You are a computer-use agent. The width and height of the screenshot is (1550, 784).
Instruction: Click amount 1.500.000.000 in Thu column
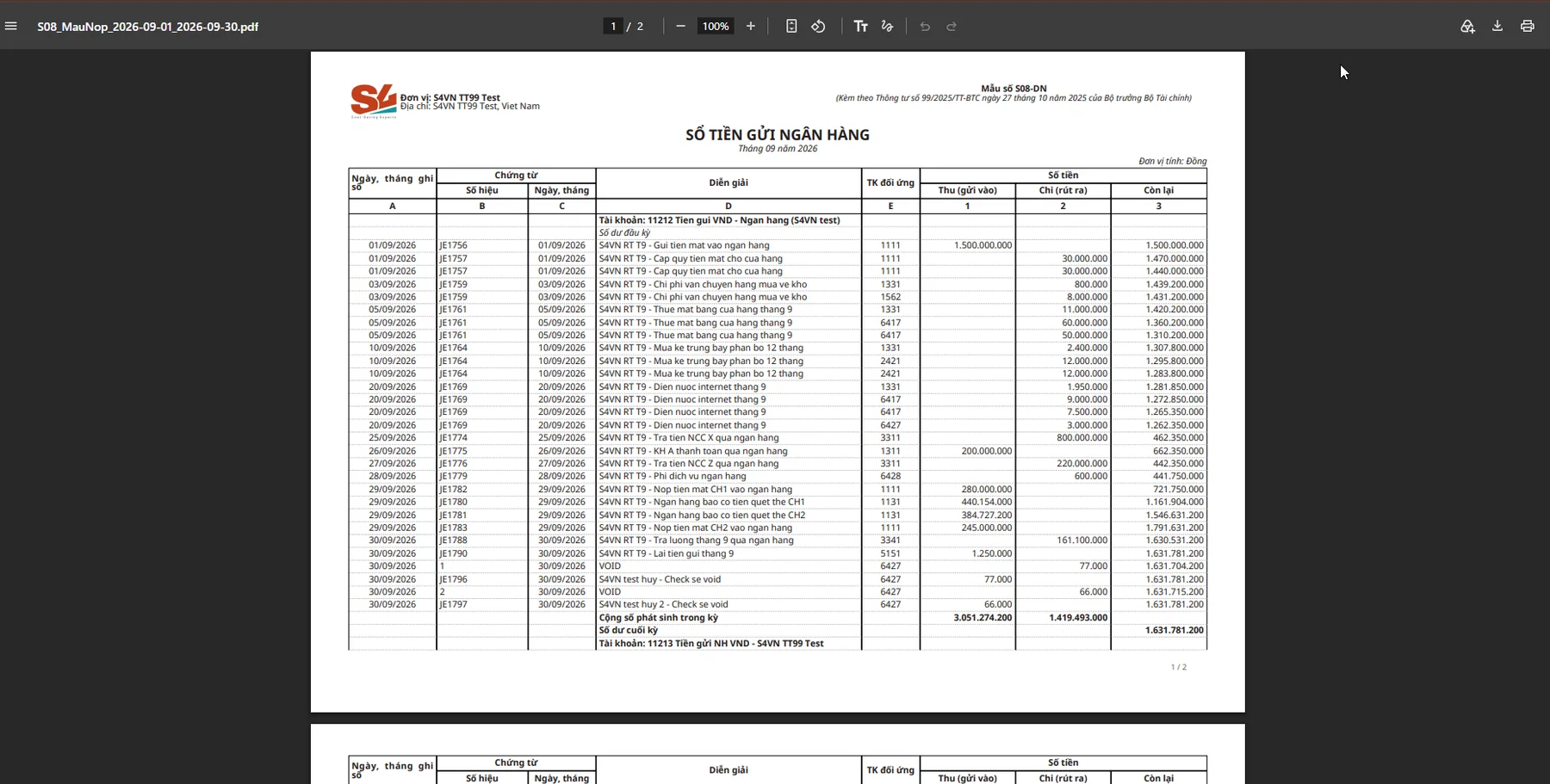pyautogui.click(x=983, y=245)
